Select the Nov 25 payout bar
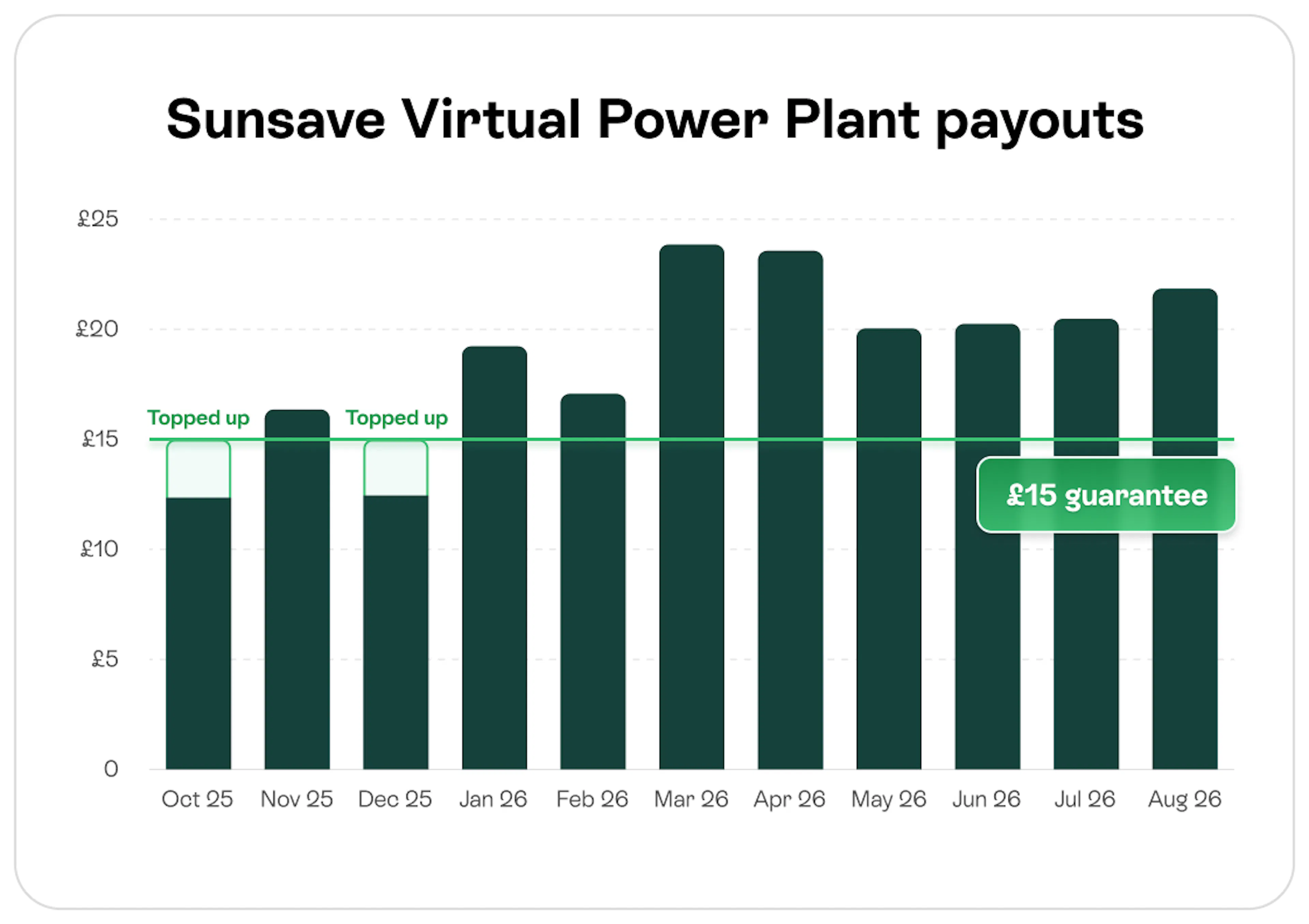This screenshot has width=1309, height=924. click(x=297, y=589)
